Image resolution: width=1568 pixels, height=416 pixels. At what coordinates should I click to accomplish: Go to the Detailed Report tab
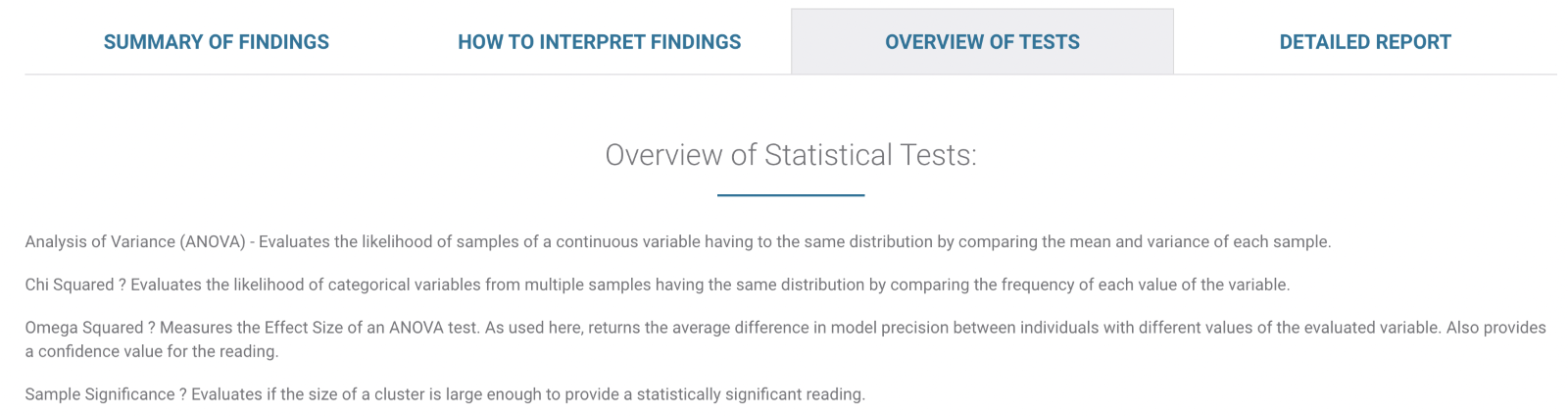(x=1364, y=42)
